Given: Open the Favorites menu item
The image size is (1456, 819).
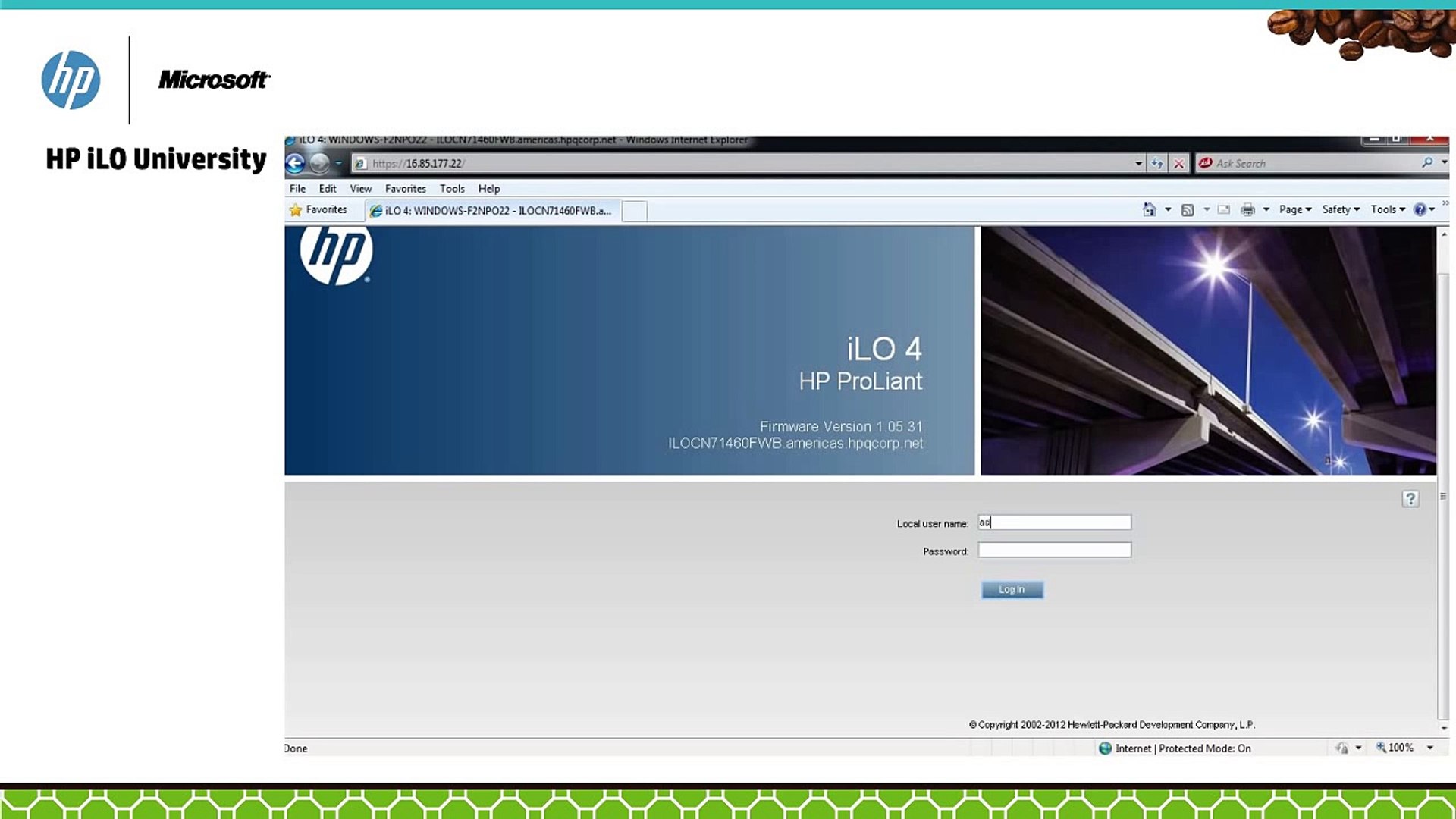Looking at the screenshot, I should pyautogui.click(x=406, y=189).
